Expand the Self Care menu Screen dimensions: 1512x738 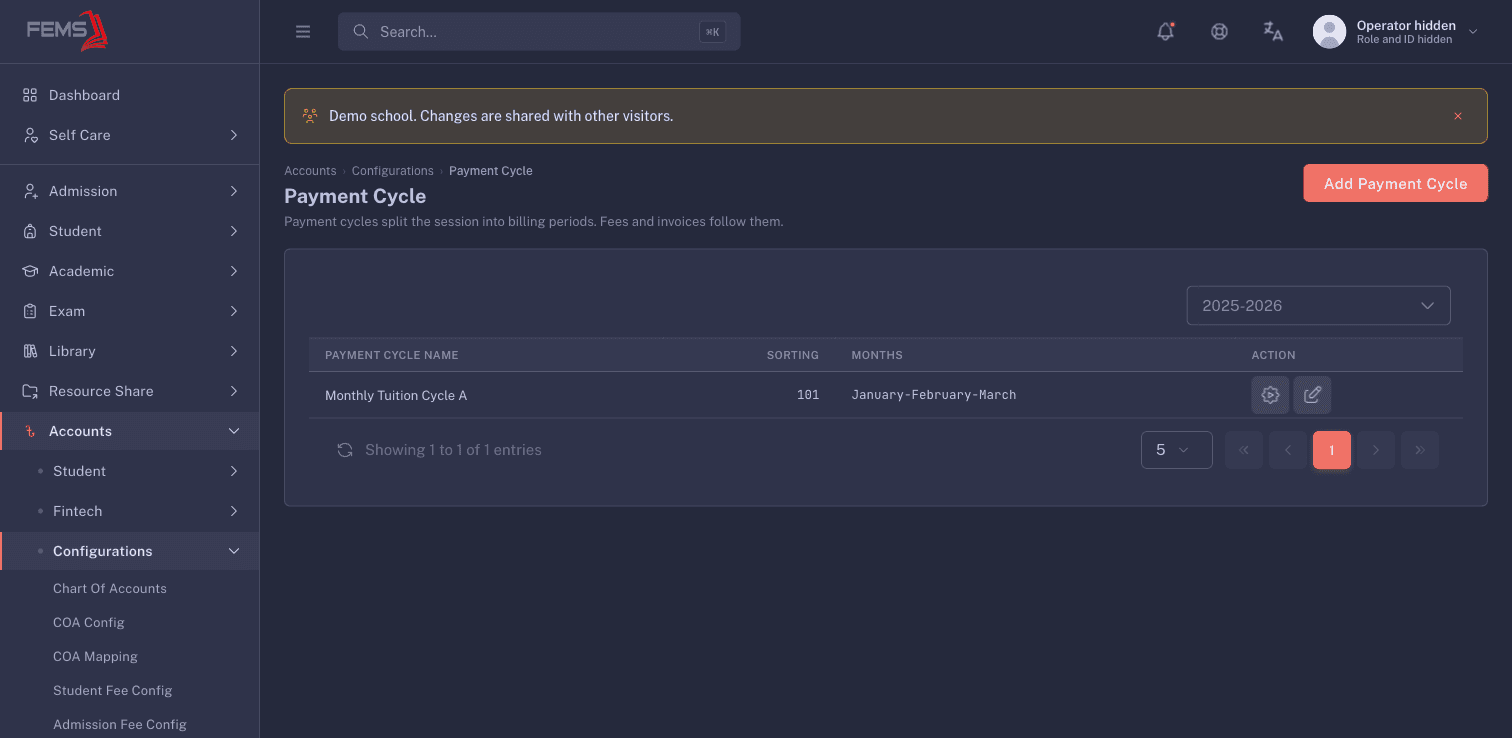(x=130, y=135)
